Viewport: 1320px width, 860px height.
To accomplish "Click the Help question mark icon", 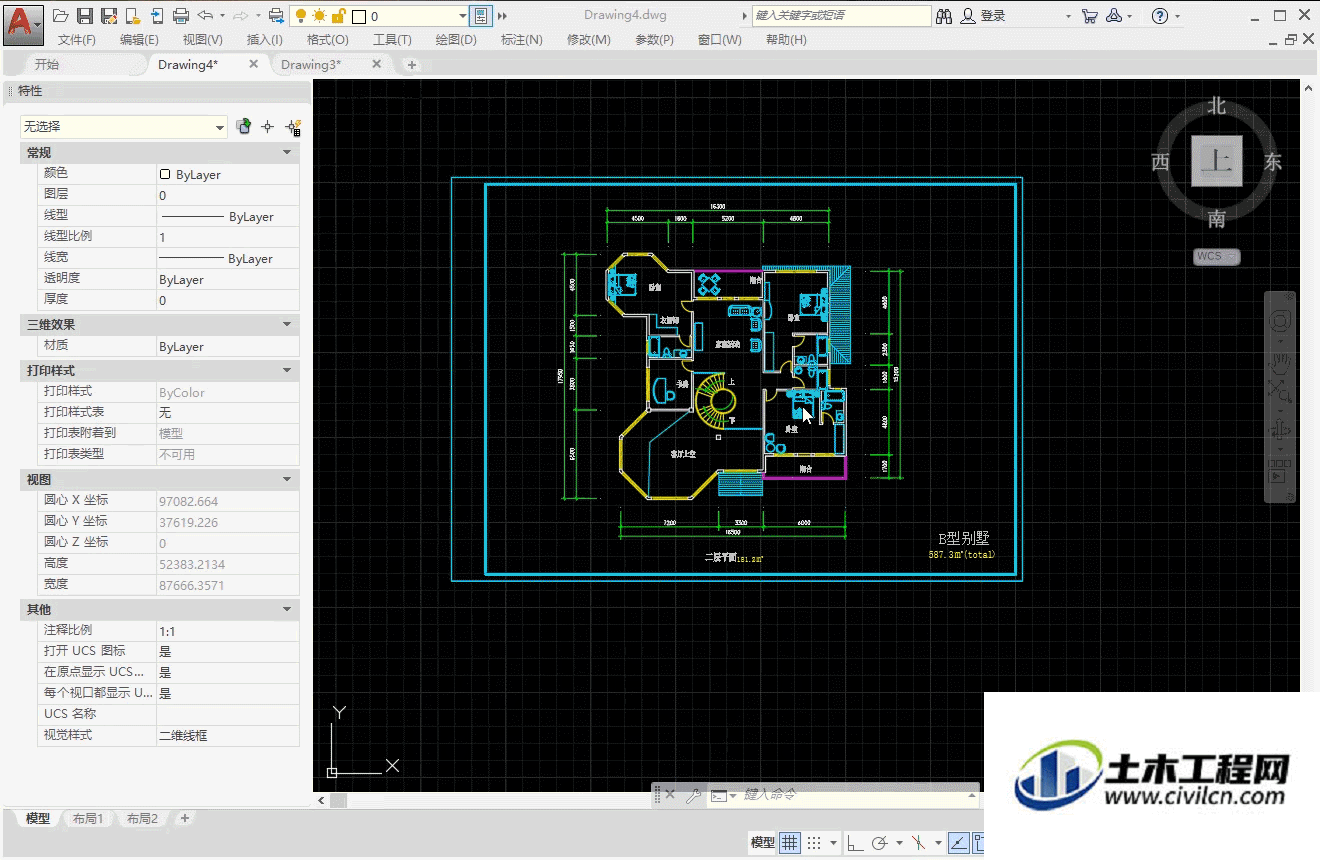I will [1159, 16].
